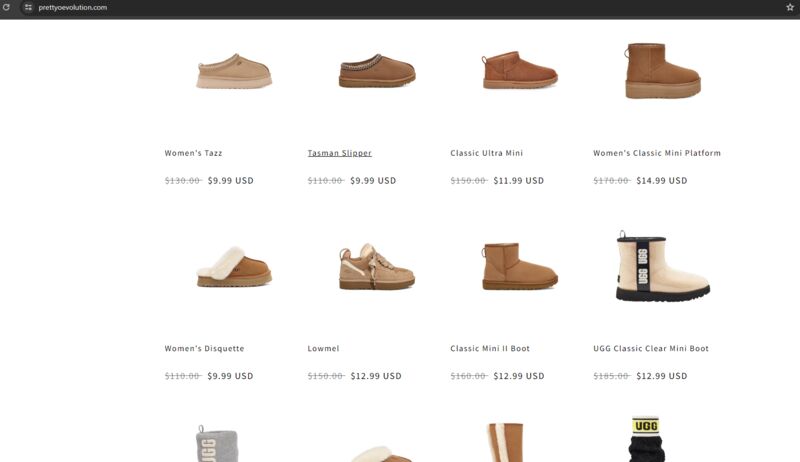
Task: Open the Women's Tazz product image
Action: click(234, 71)
